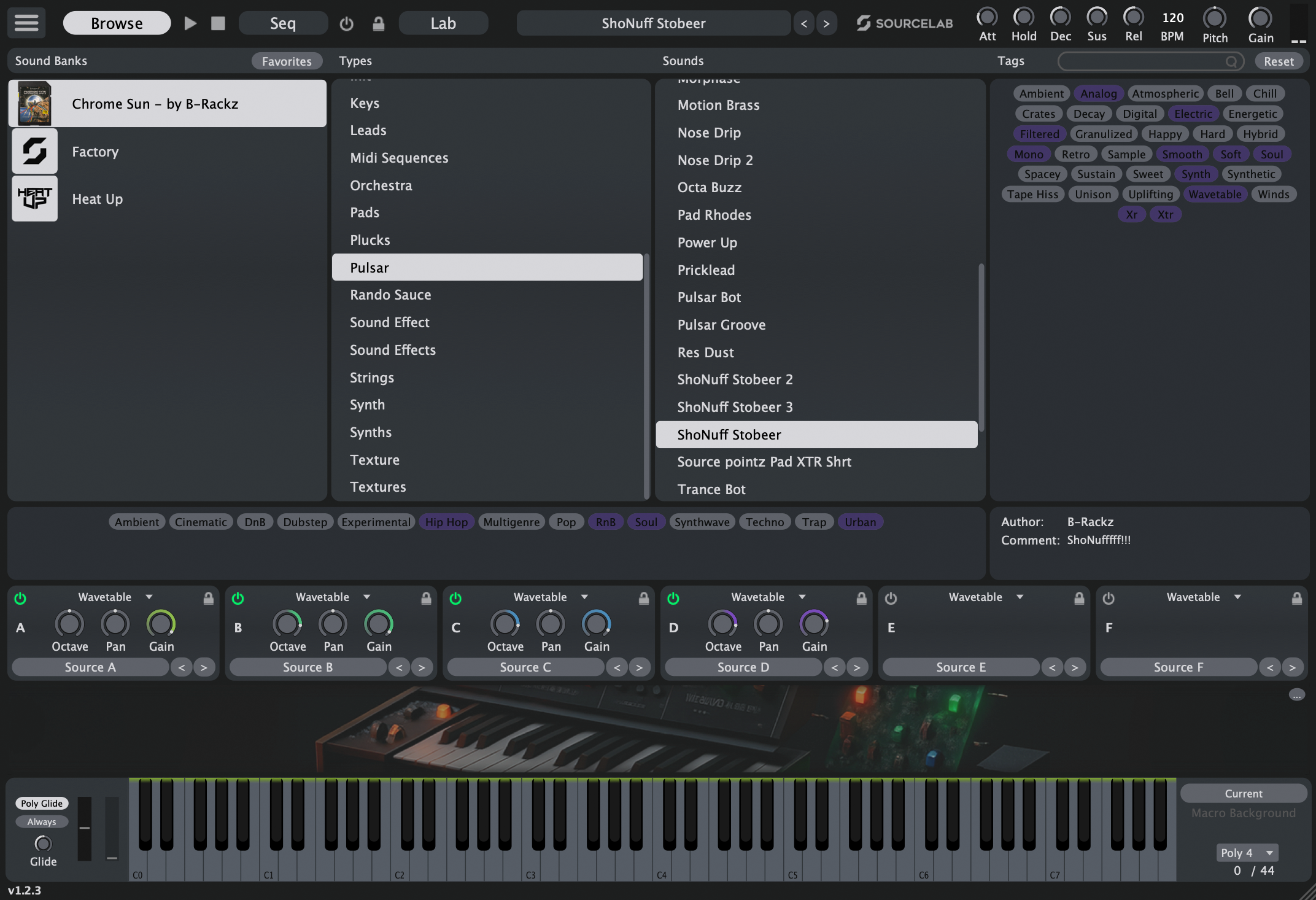Viewport: 1316px width, 900px height.
Task: Open the Poly Glide mode selector
Action: 42,803
